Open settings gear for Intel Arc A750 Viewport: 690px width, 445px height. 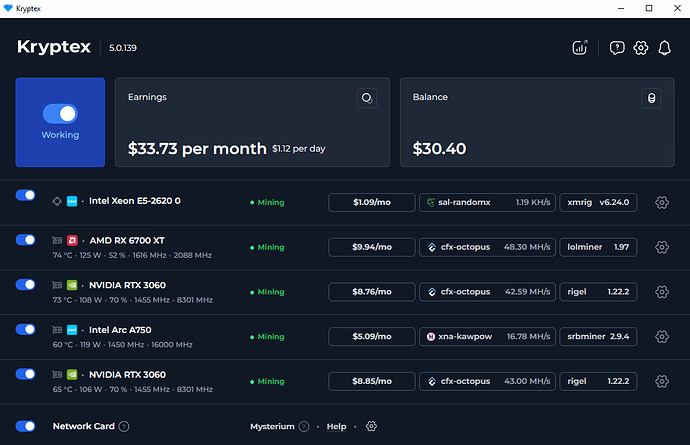point(662,336)
